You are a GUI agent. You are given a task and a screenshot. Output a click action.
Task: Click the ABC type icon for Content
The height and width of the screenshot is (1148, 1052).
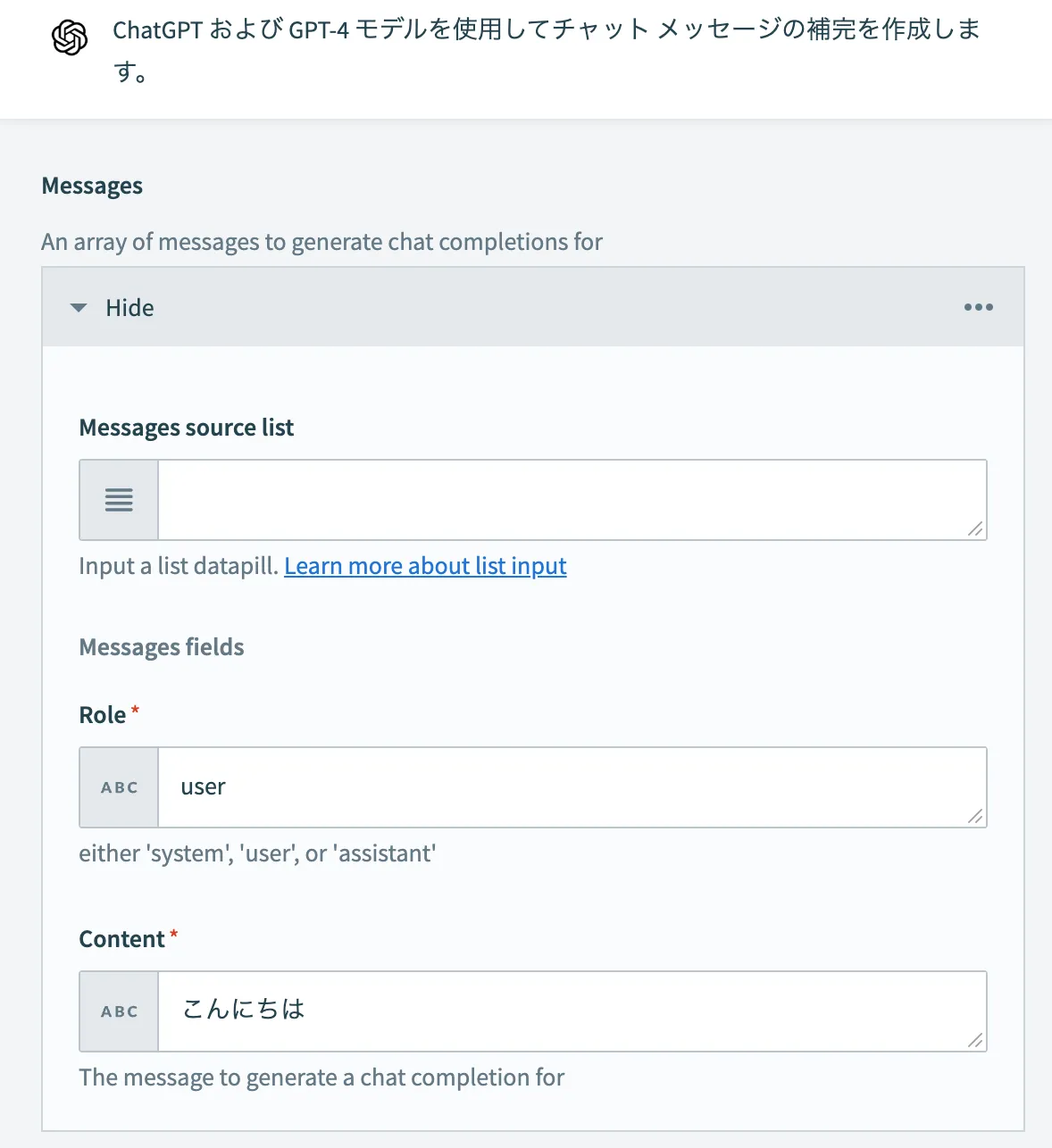(119, 1011)
